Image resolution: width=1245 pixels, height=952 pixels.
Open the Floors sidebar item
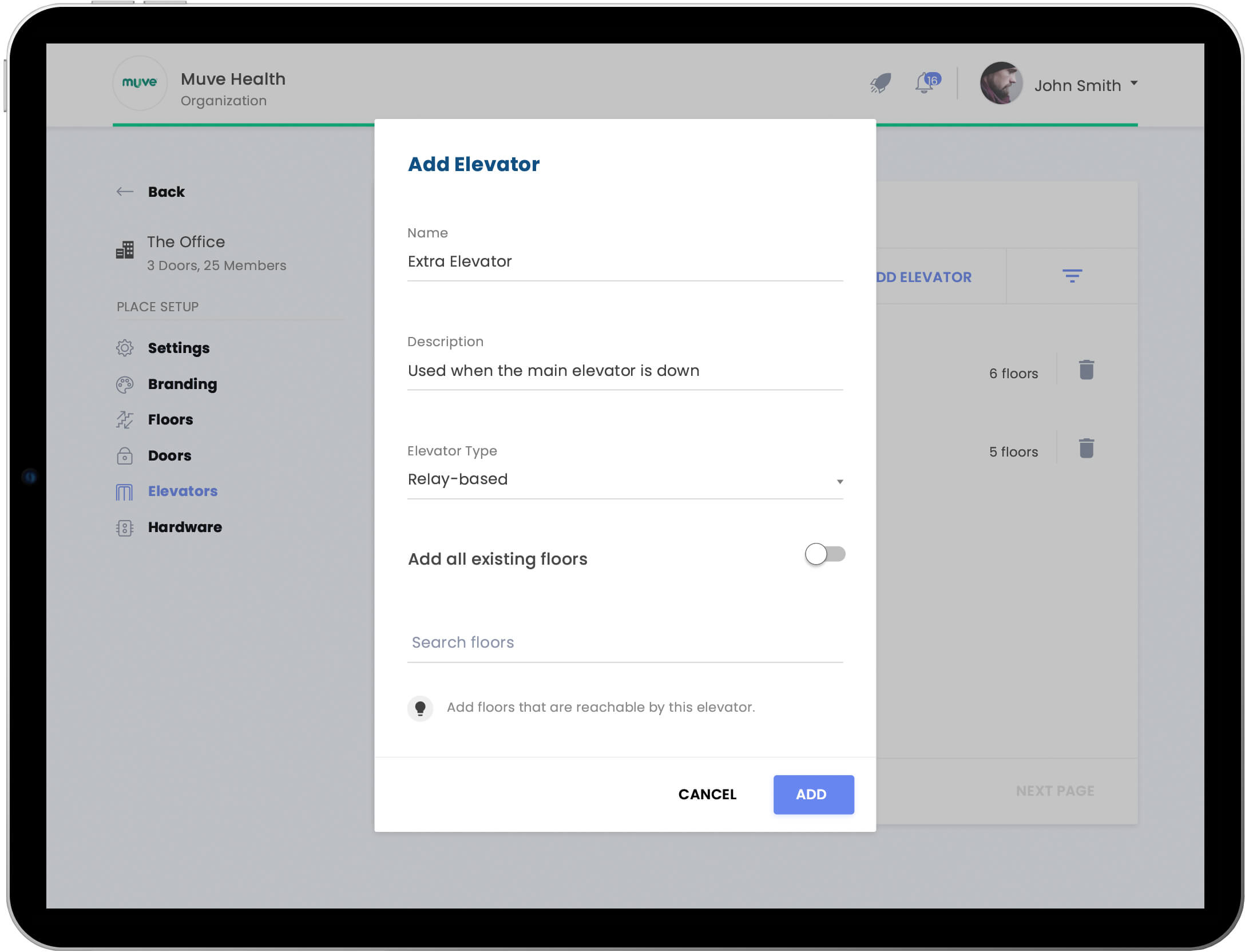click(x=170, y=419)
